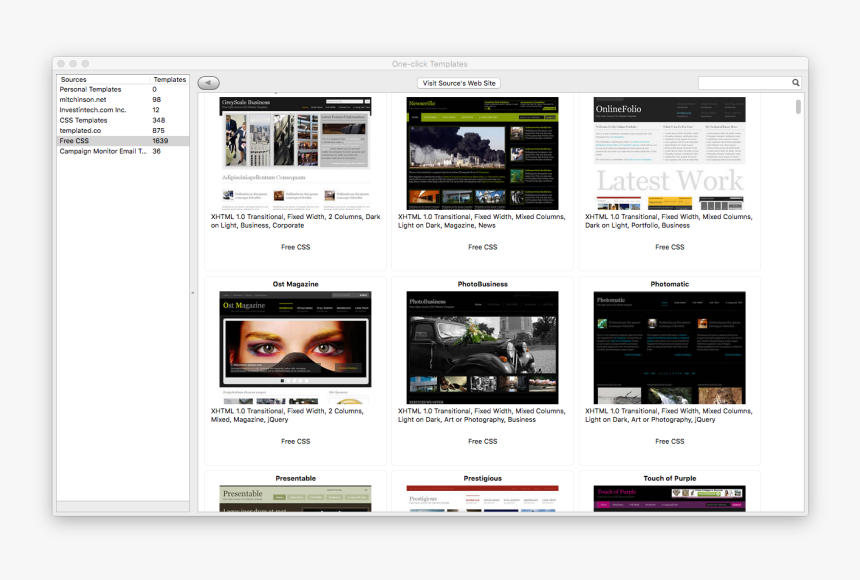Select templated.co source
This screenshot has height=580, width=860.
[x=123, y=131]
